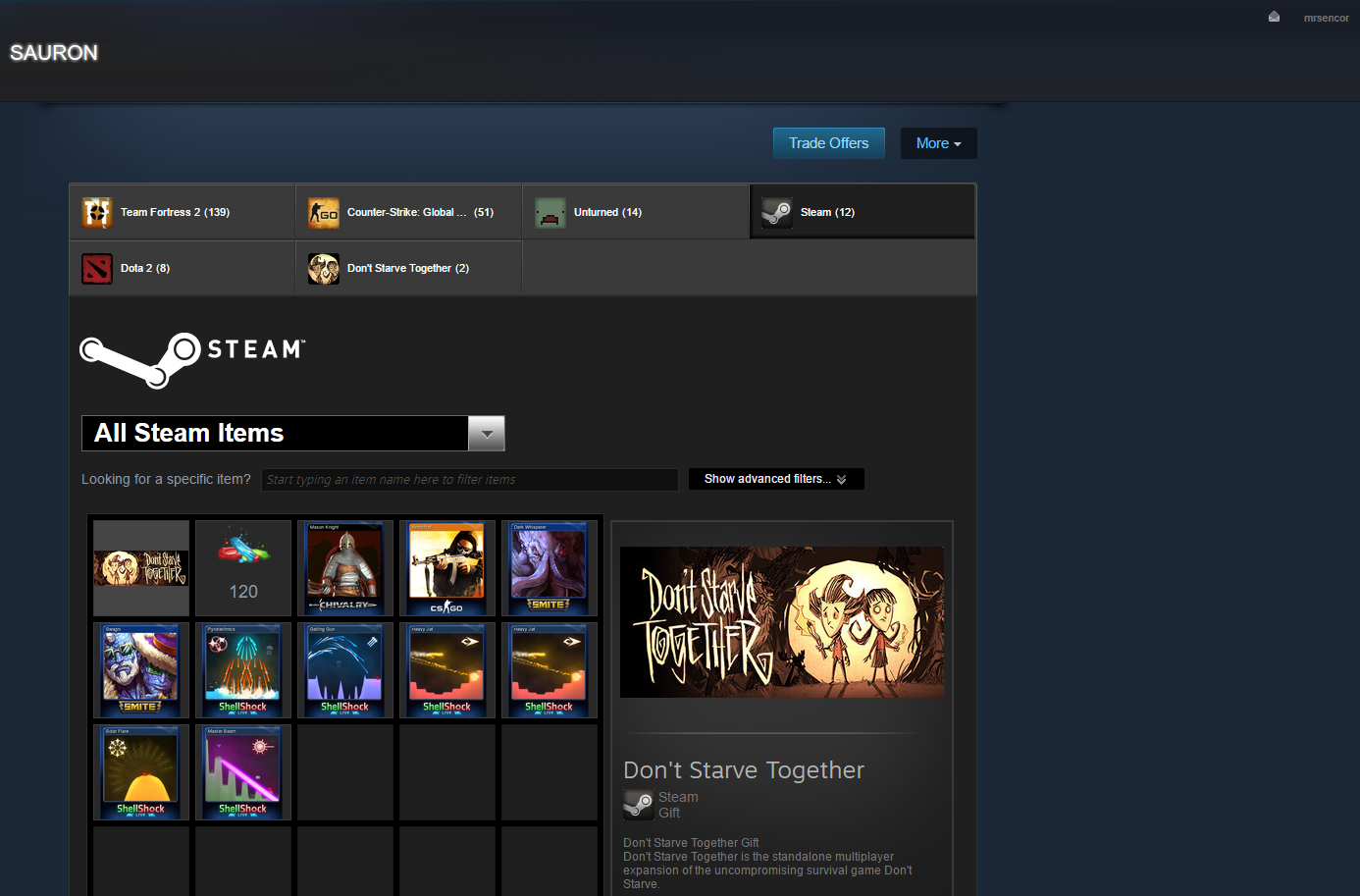This screenshot has width=1360, height=896.
Task: Switch to the Team Fortress 2 inventory tab
Action: point(183,212)
